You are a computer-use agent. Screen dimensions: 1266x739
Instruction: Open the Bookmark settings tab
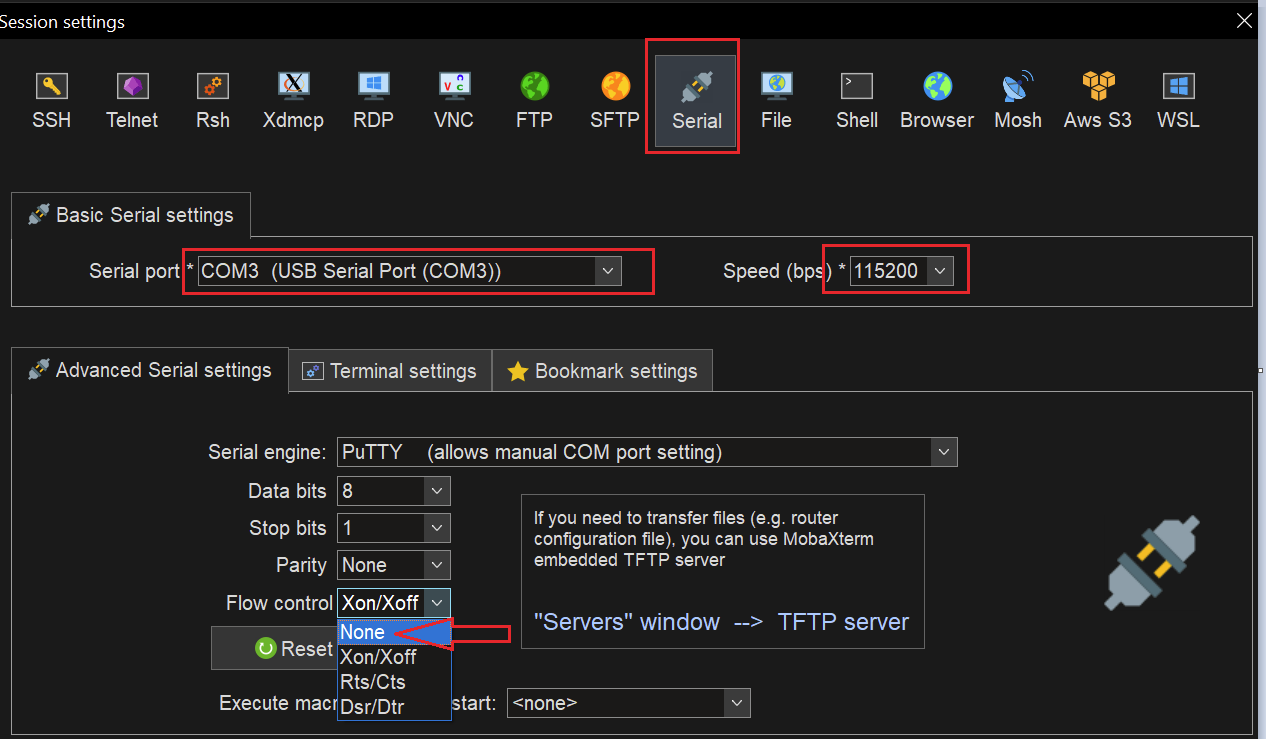click(x=602, y=370)
